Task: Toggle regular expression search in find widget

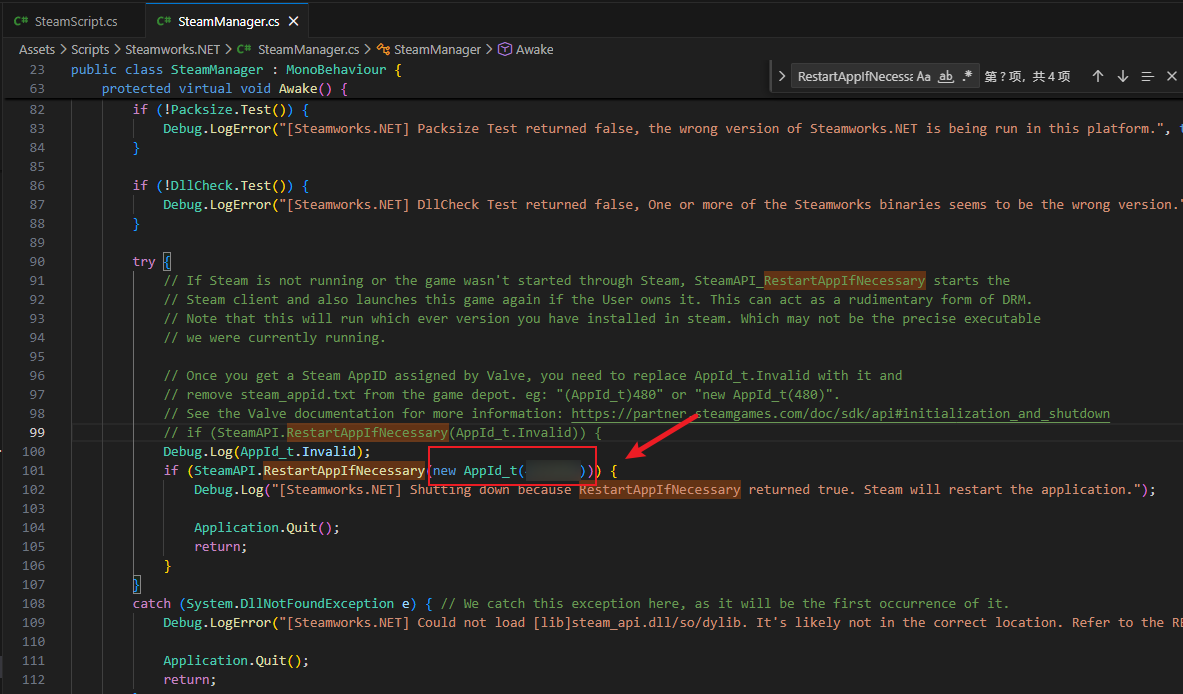Action: click(967, 76)
